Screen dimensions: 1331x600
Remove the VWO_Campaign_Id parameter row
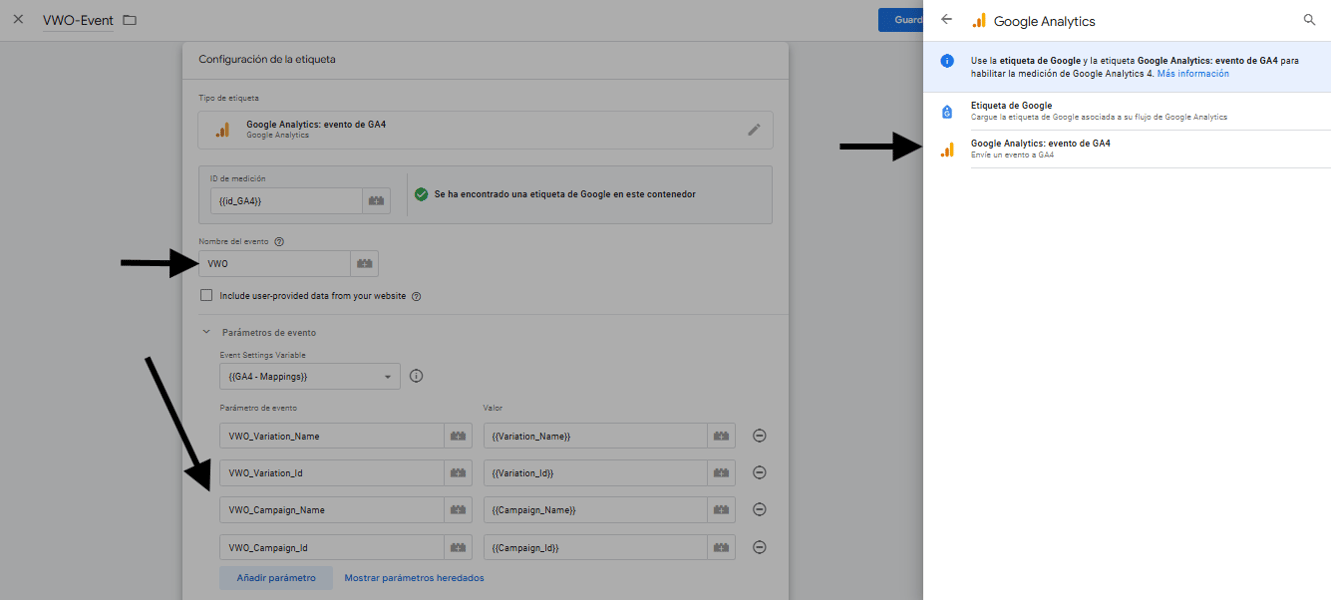click(759, 548)
